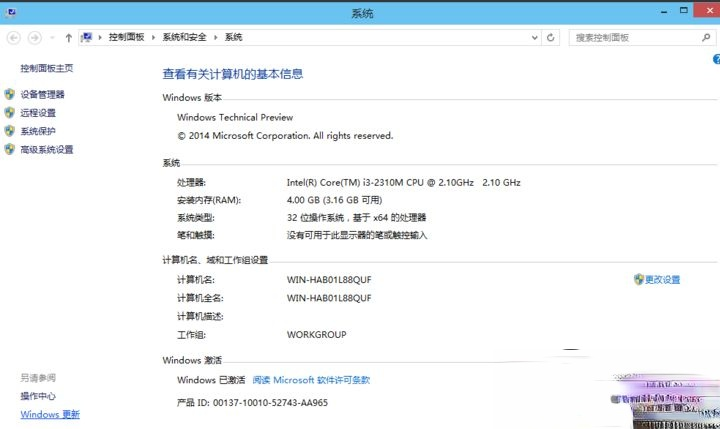720x429 pixels.
Task: Click system type text 32 位操作系统
Action: tap(357, 218)
